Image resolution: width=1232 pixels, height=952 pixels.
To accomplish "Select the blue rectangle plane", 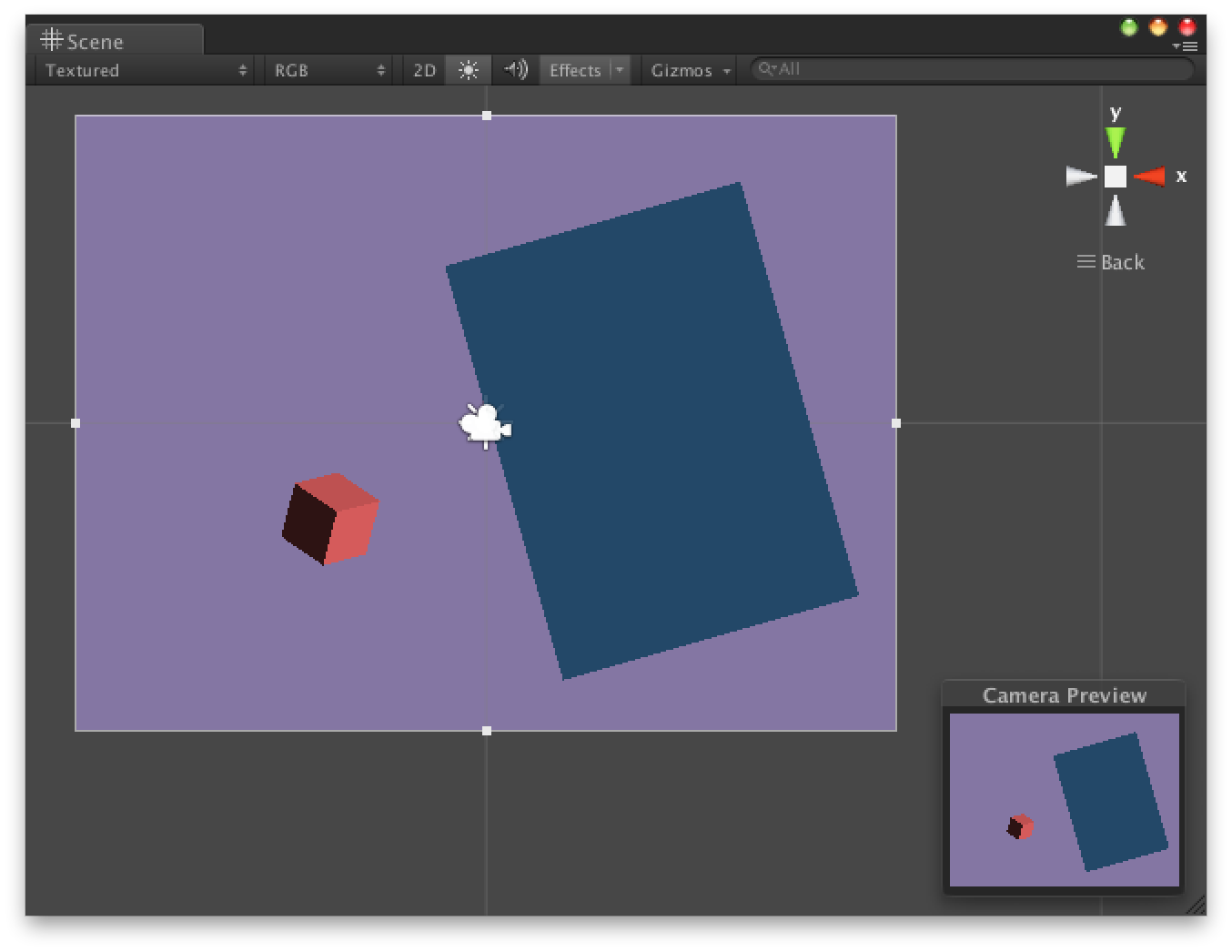I will coord(651,430).
